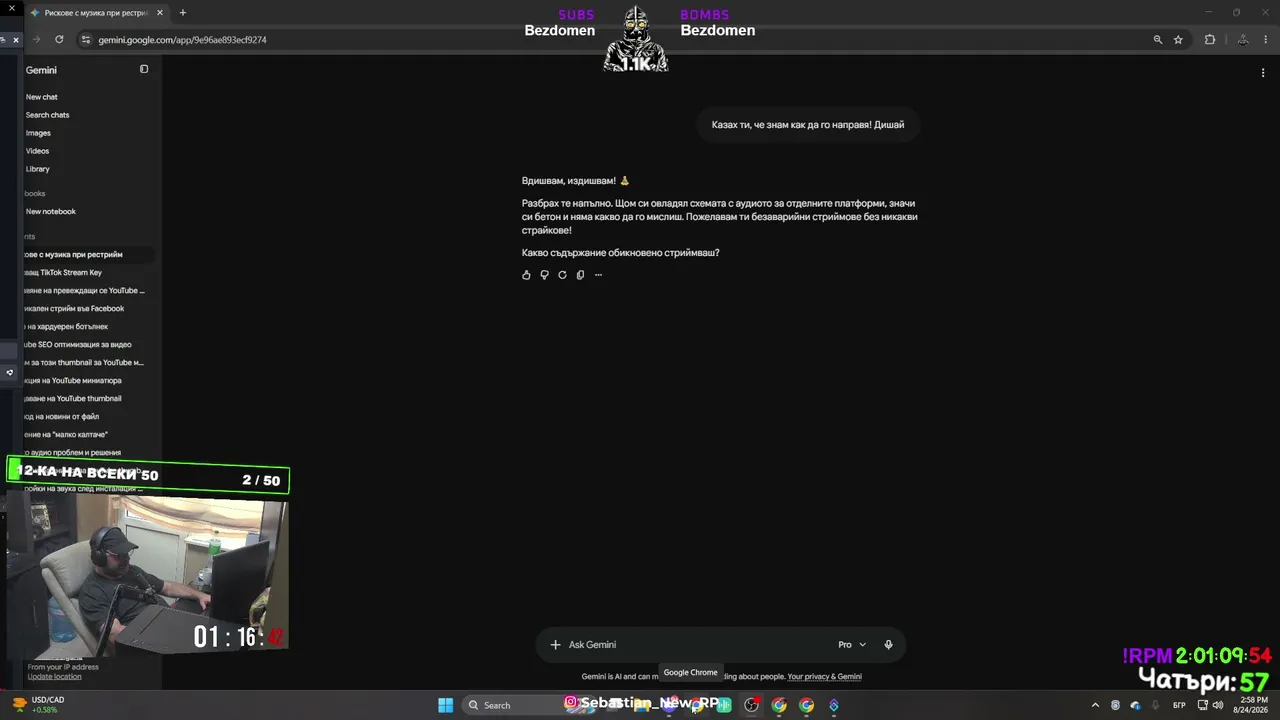Open the Images section
The image size is (1280, 720).
[38, 133]
